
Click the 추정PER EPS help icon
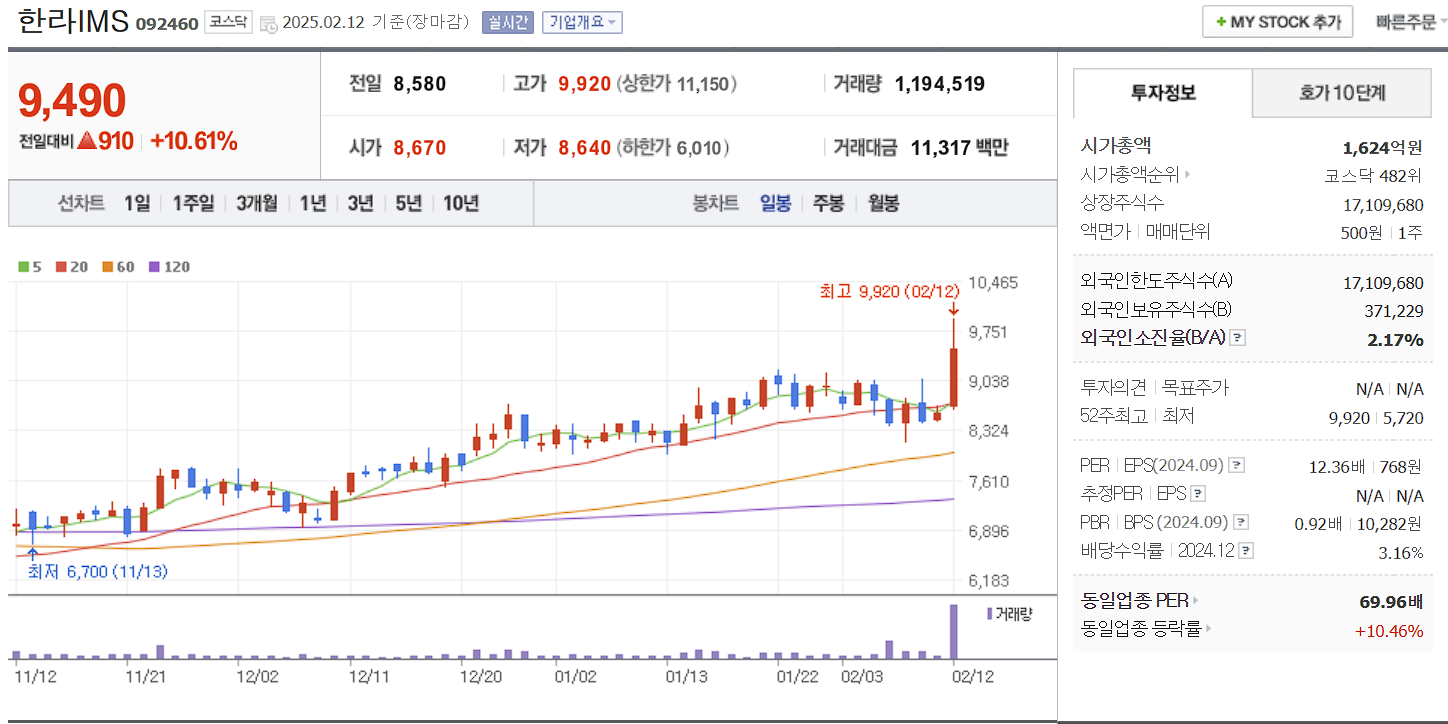(x=1197, y=494)
